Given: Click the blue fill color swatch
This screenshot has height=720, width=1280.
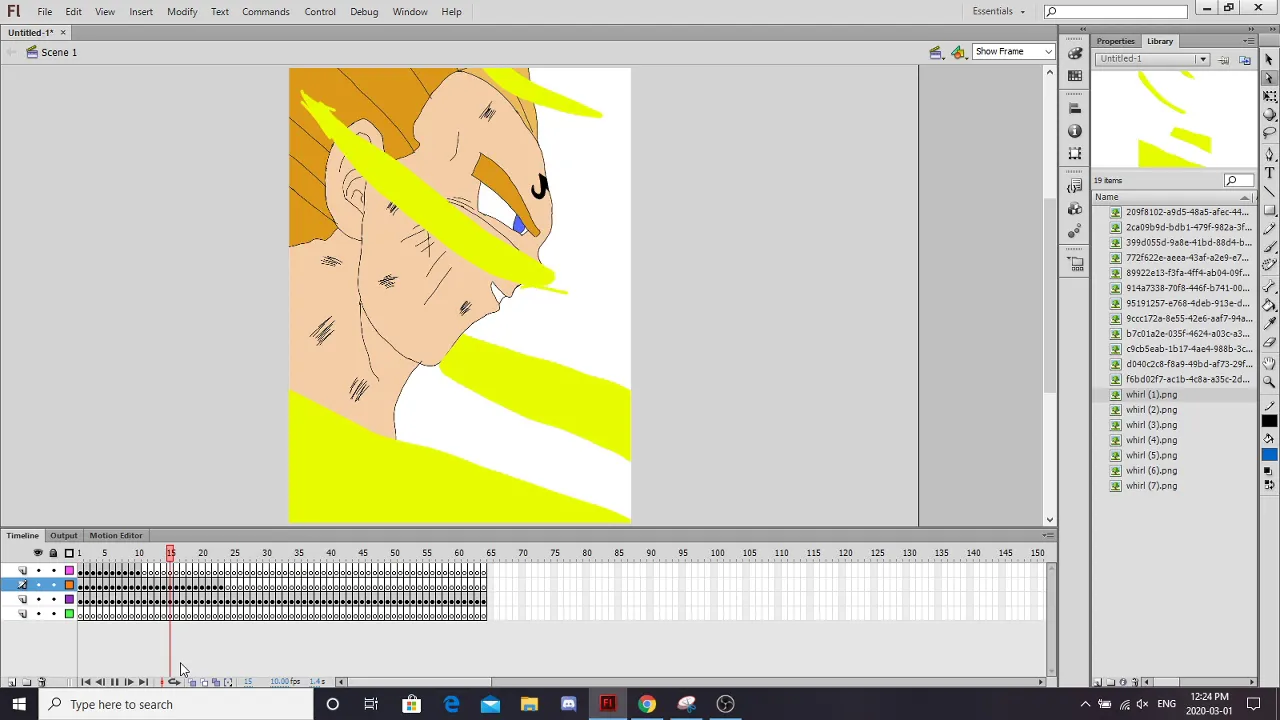Looking at the screenshot, I should (x=1269, y=456).
